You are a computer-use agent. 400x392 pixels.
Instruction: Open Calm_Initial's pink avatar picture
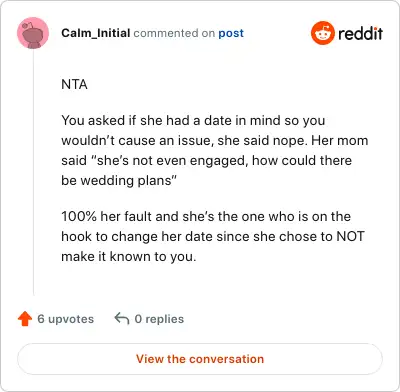tap(33, 33)
